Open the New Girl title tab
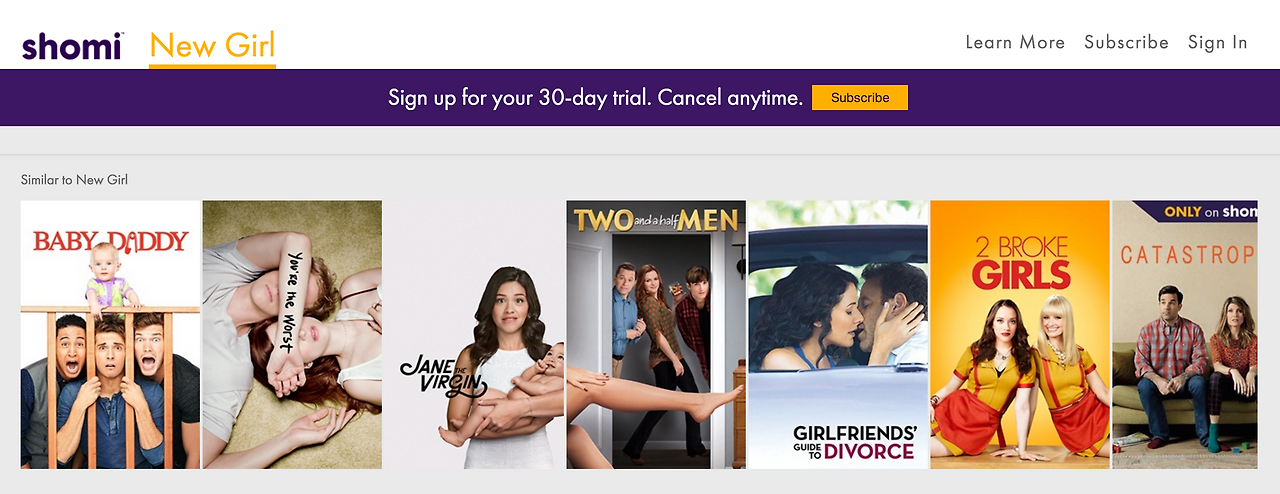 212,46
